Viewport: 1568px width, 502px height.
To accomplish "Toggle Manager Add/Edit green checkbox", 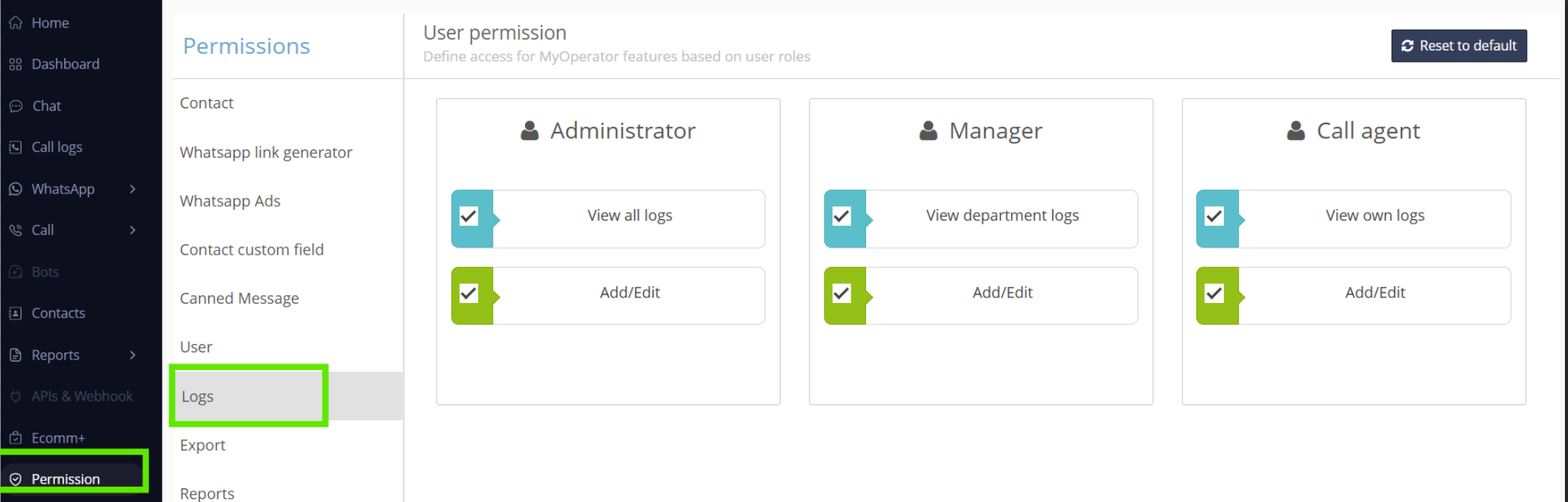I will [842, 294].
